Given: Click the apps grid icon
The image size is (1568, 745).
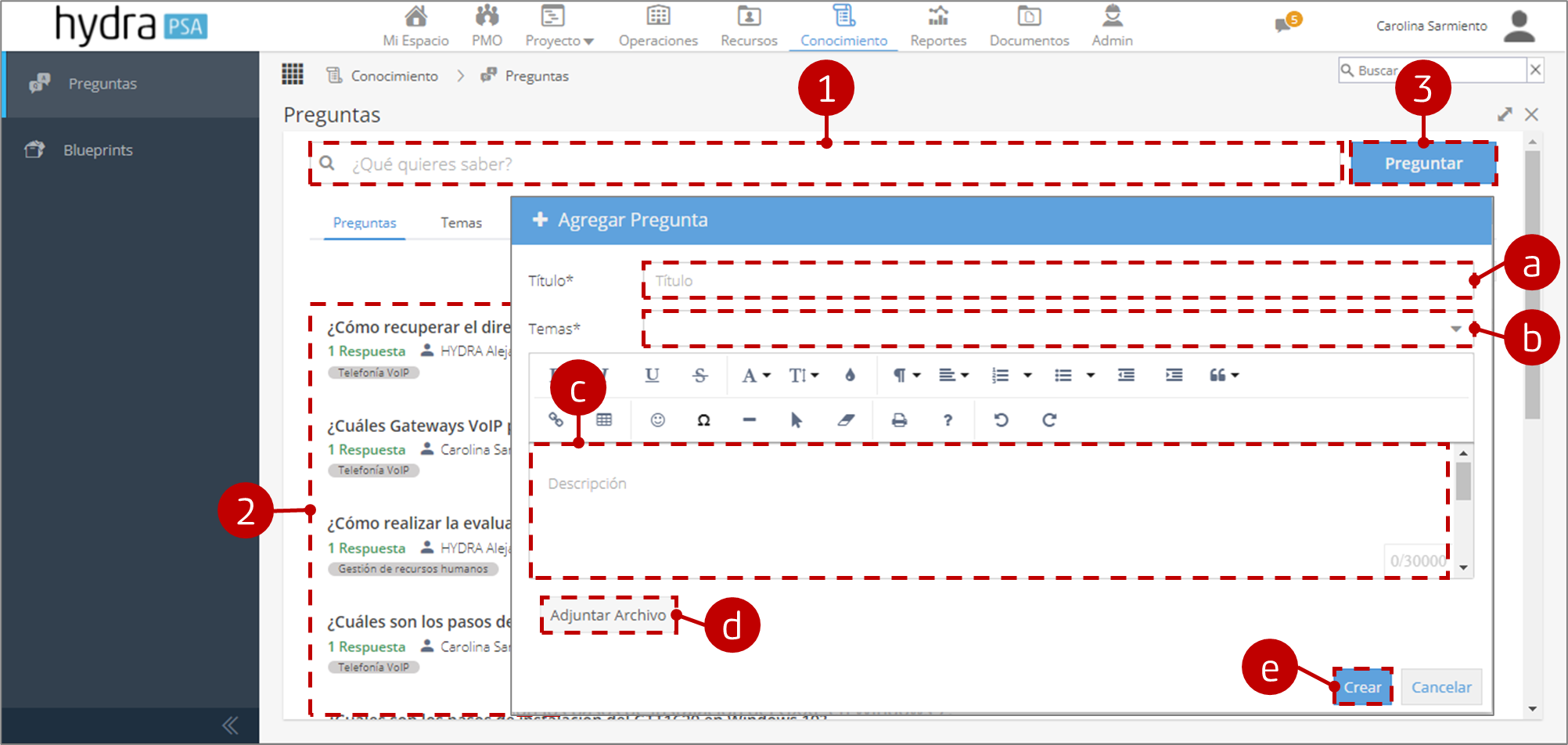Looking at the screenshot, I should point(293,74).
